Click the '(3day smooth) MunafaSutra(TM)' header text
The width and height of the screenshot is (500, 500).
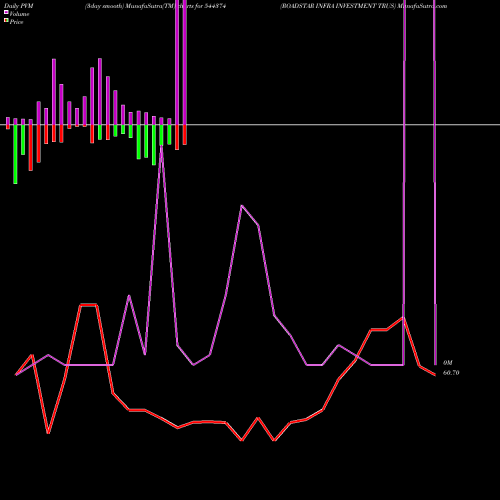pos(130,6)
